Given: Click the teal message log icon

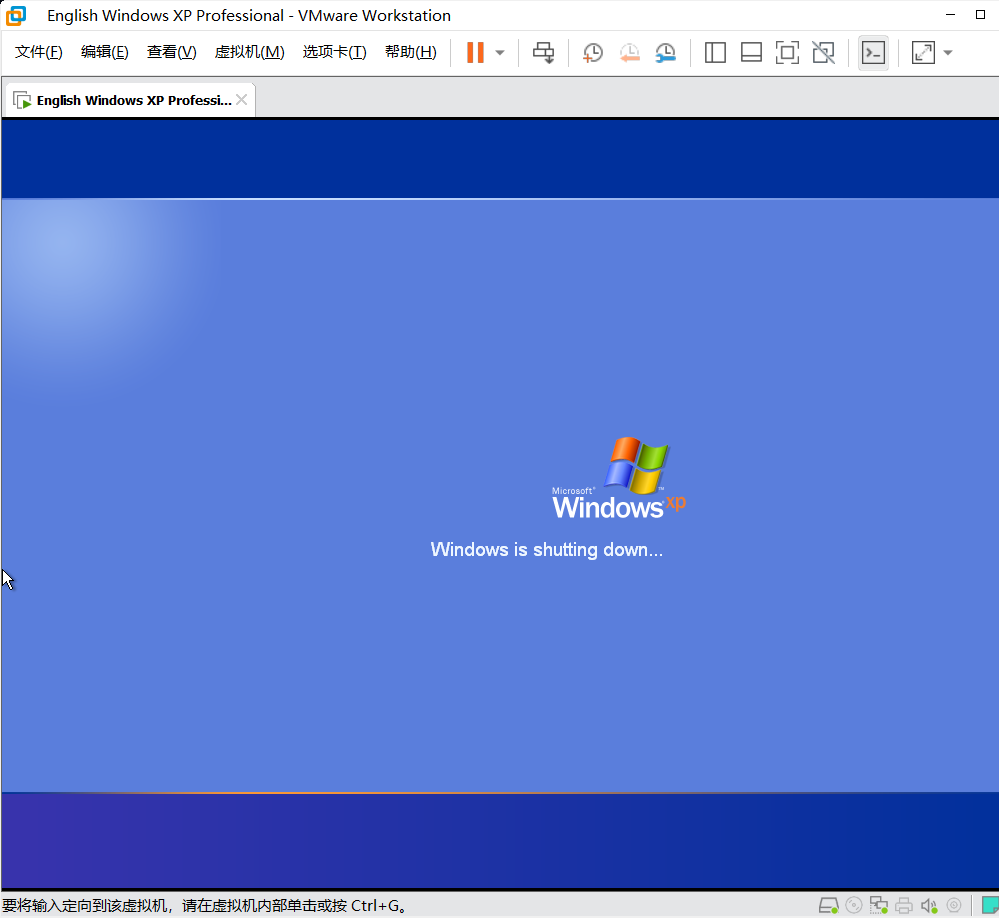Looking at the screenshot, I should tap(991, 905).
